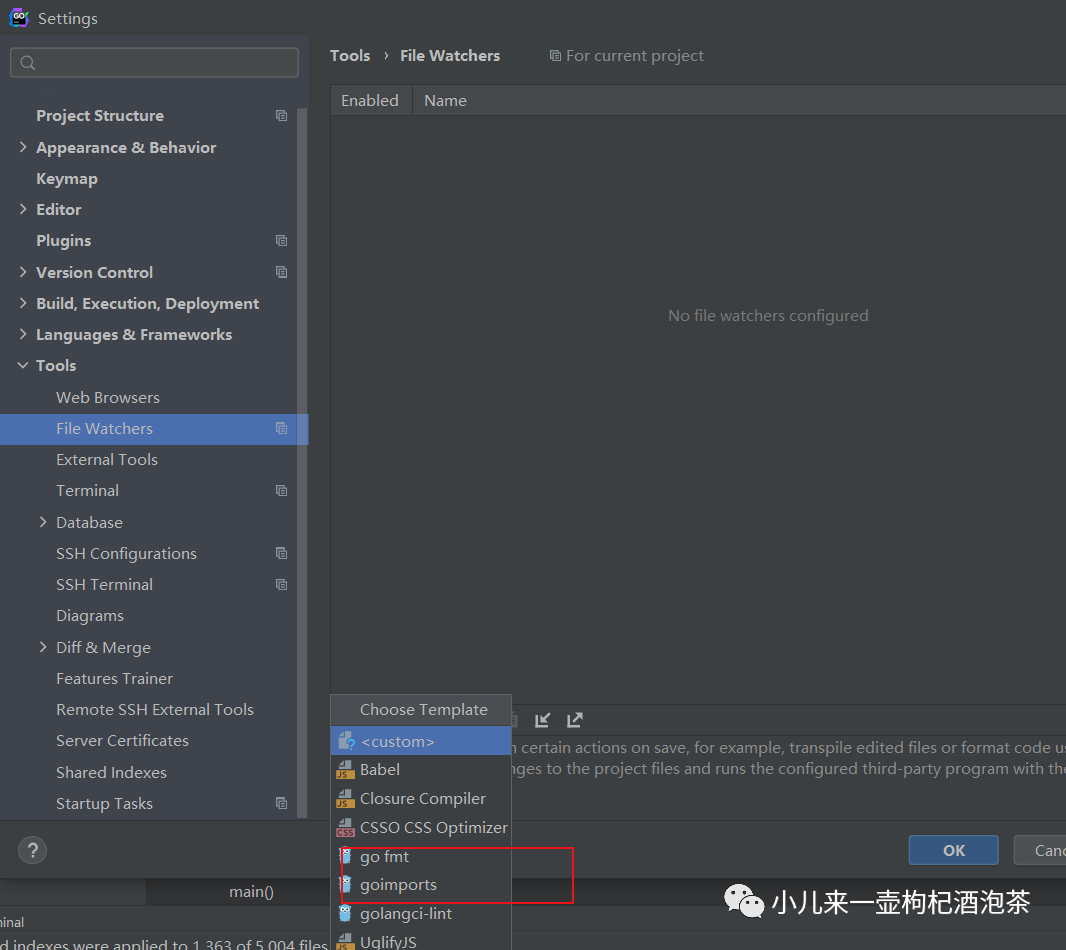The image size is (1066, 950).
Task: Expand the Database subsection
Action: [43, 522]
